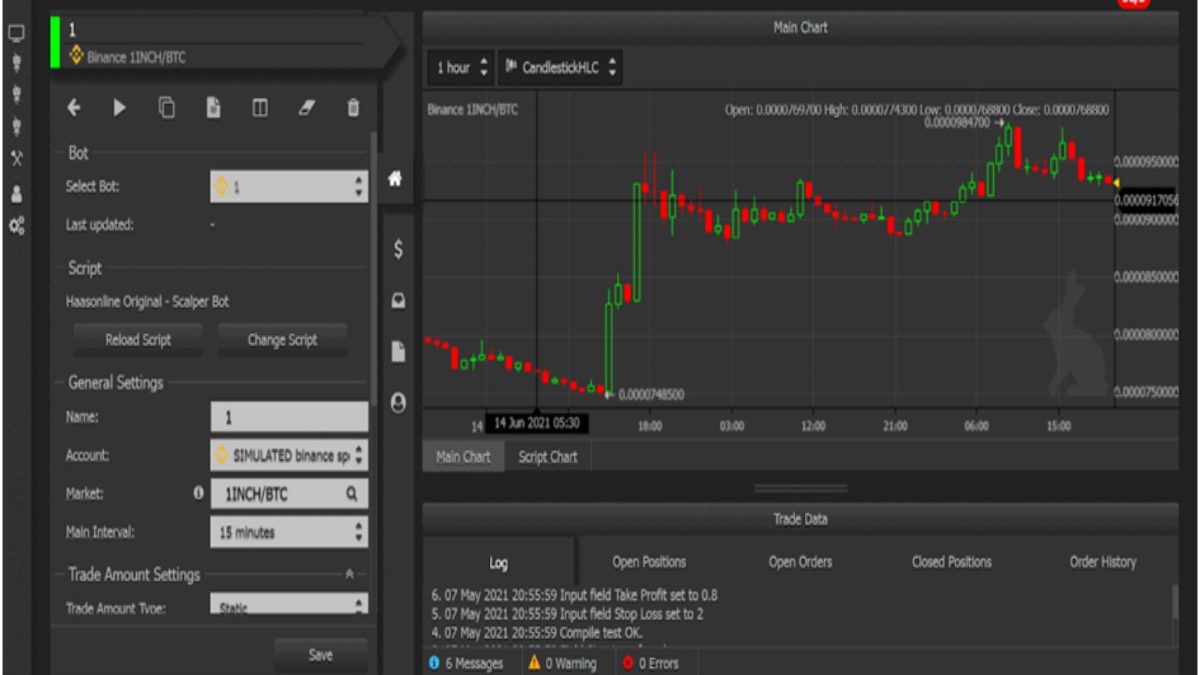Start the bot with the play icon
The height and width of the screenshot is (675, 1200).
(x=120, y=108)
